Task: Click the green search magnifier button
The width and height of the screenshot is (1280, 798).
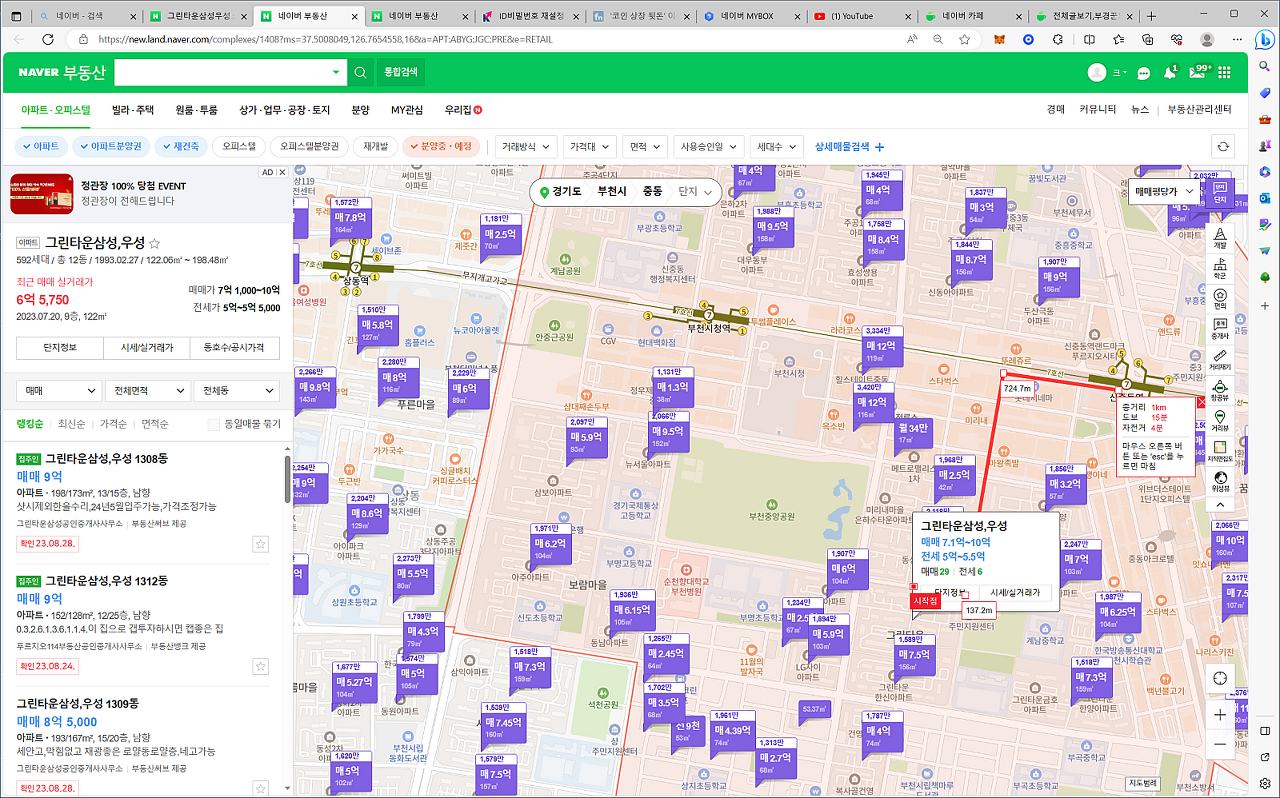Action: (361, 72)
